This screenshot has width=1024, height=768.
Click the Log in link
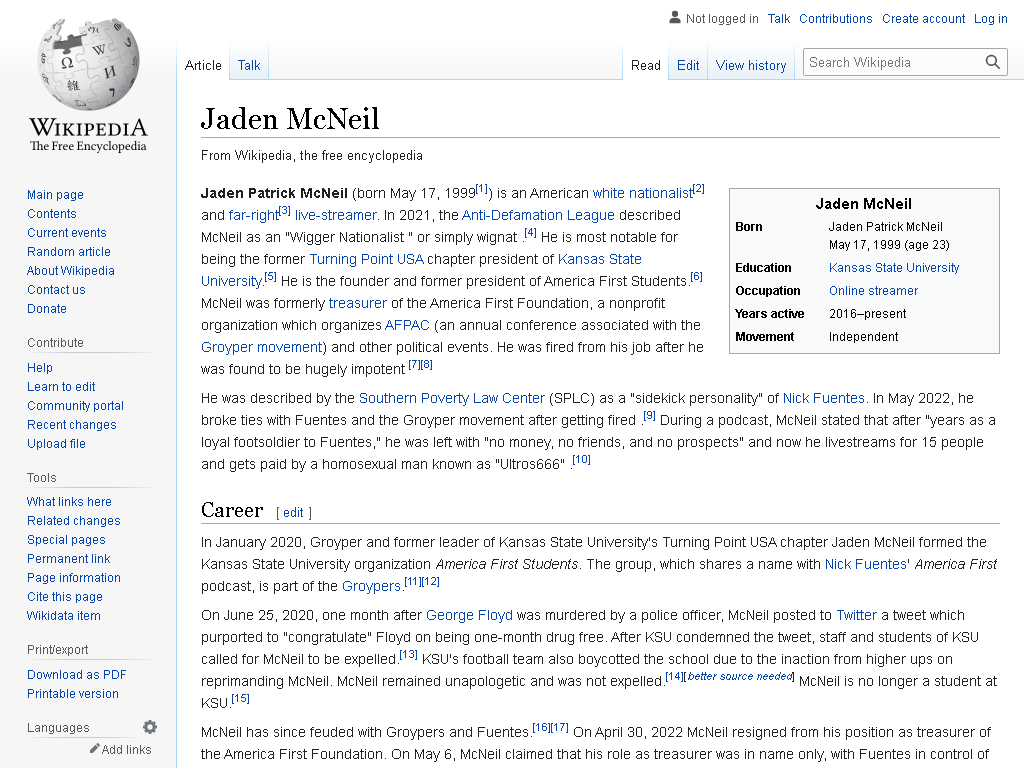(x=991, y=18)
